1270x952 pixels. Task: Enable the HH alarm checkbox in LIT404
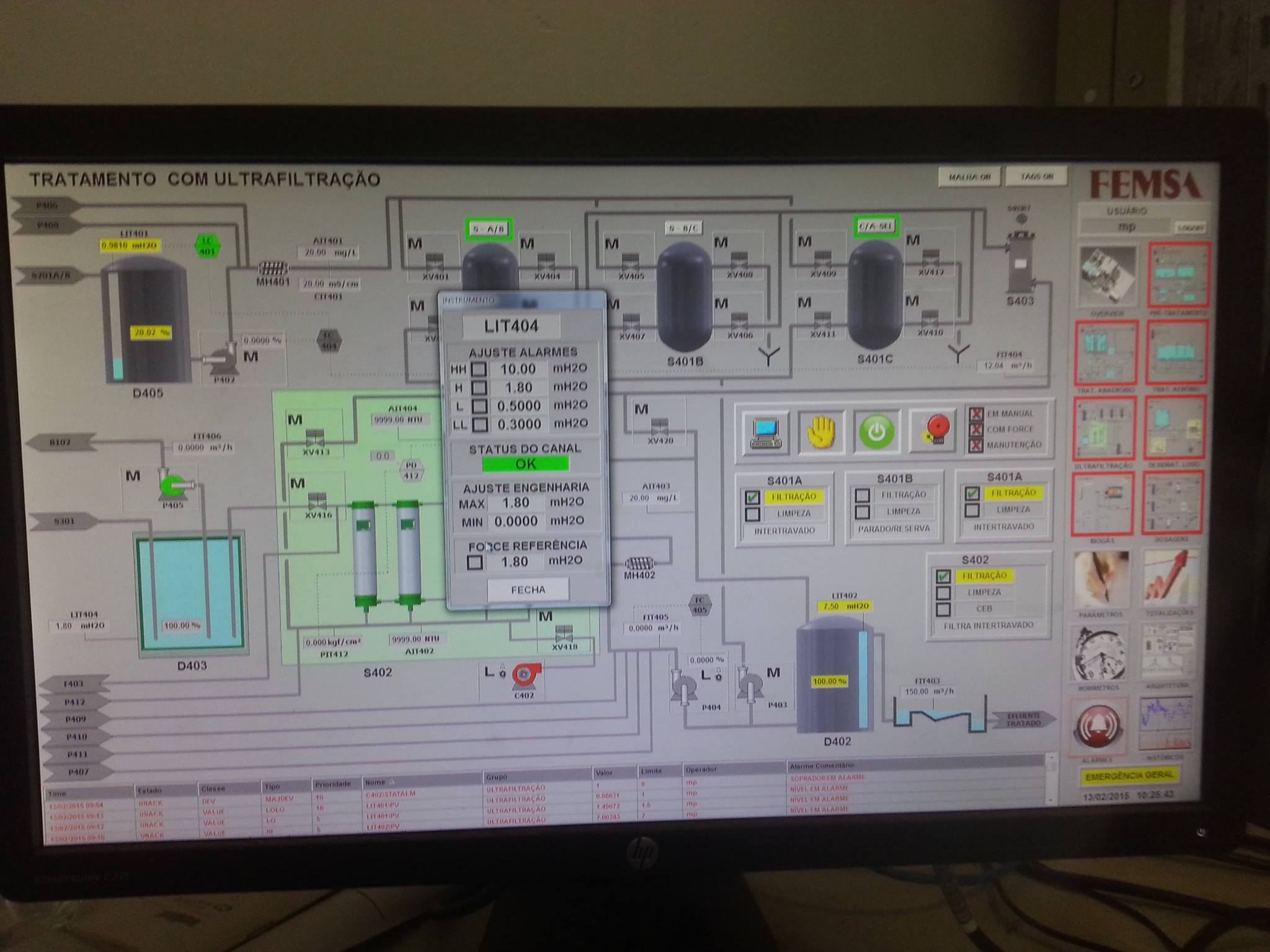478,369
